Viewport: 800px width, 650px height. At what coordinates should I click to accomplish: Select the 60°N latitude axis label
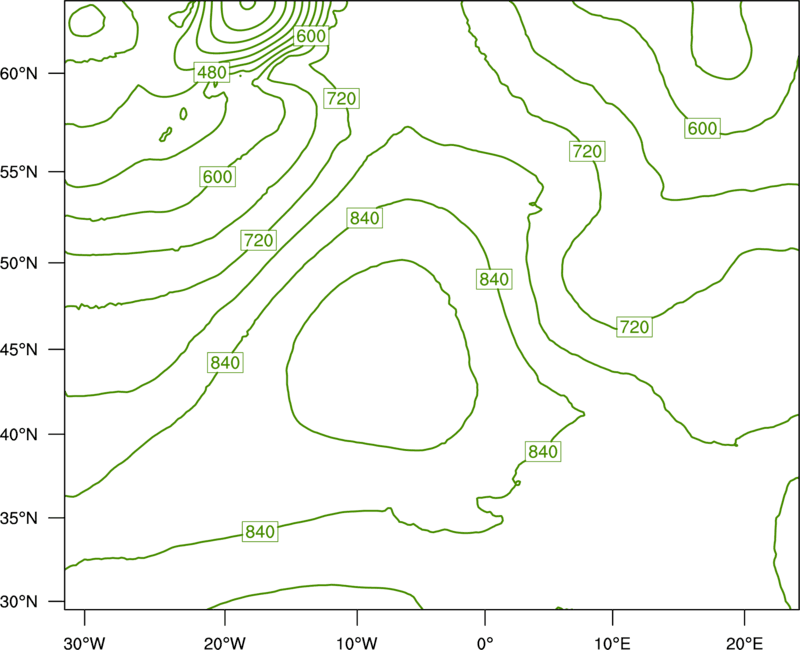[x=19, y=73]
